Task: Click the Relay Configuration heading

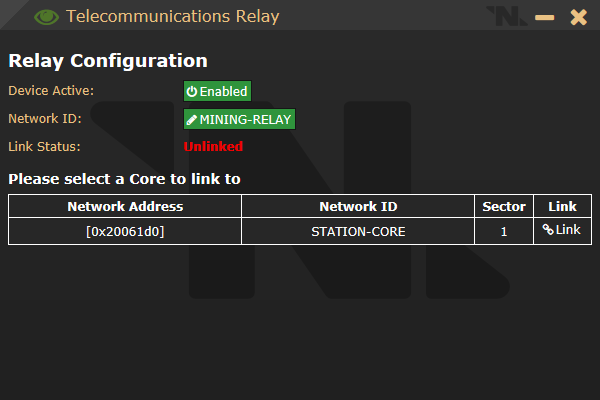Action: (x=108, y=61)
